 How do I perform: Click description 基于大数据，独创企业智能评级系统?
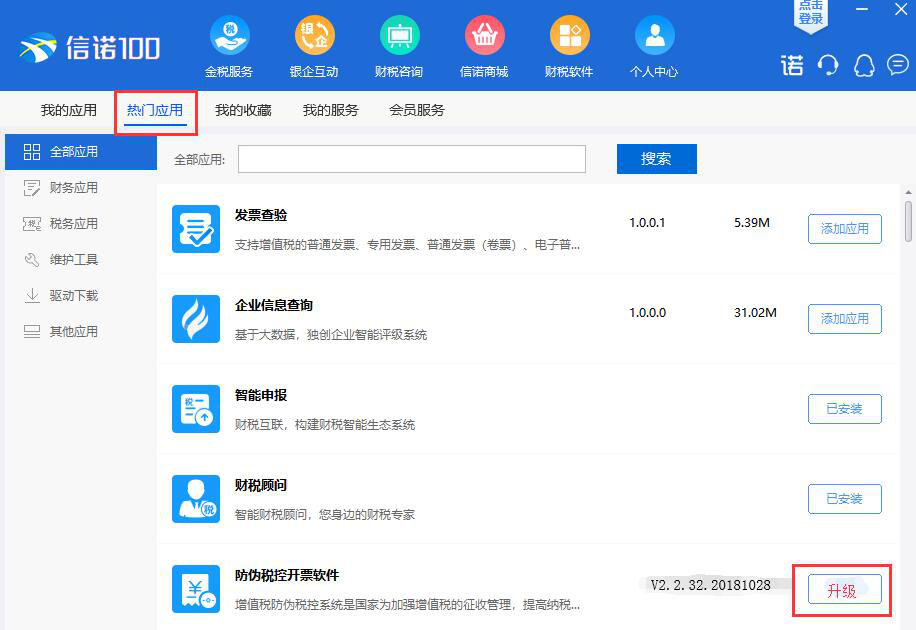[x=331, y=335]
